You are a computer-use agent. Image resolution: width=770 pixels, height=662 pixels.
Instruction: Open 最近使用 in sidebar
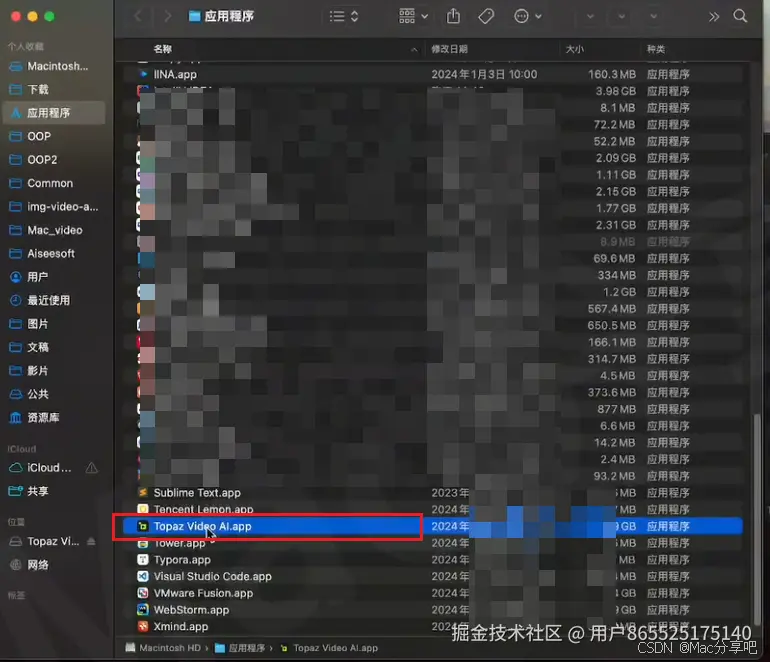click(x=54, y=300)
